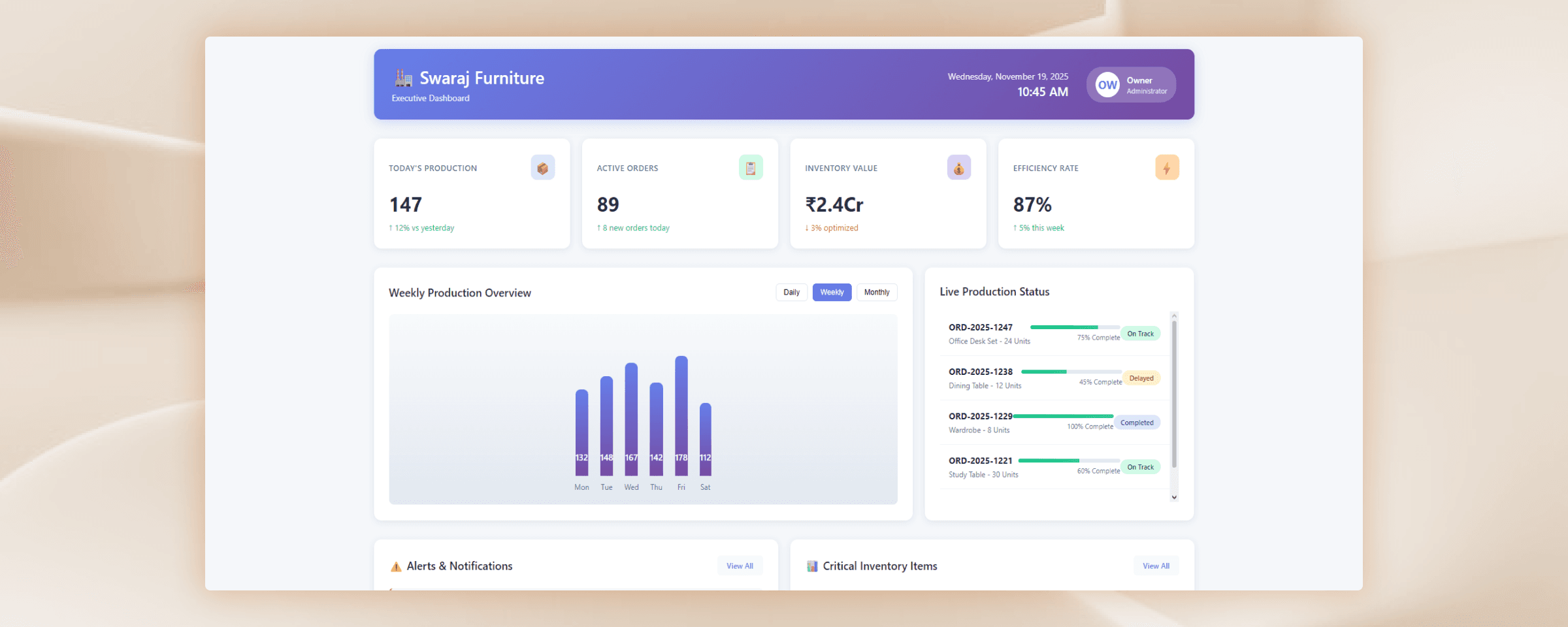This screenshot has height=627, width=1568.
Task: Click the Friday bar showing 178
Action: pyautogui.click(x=681, y=416)
